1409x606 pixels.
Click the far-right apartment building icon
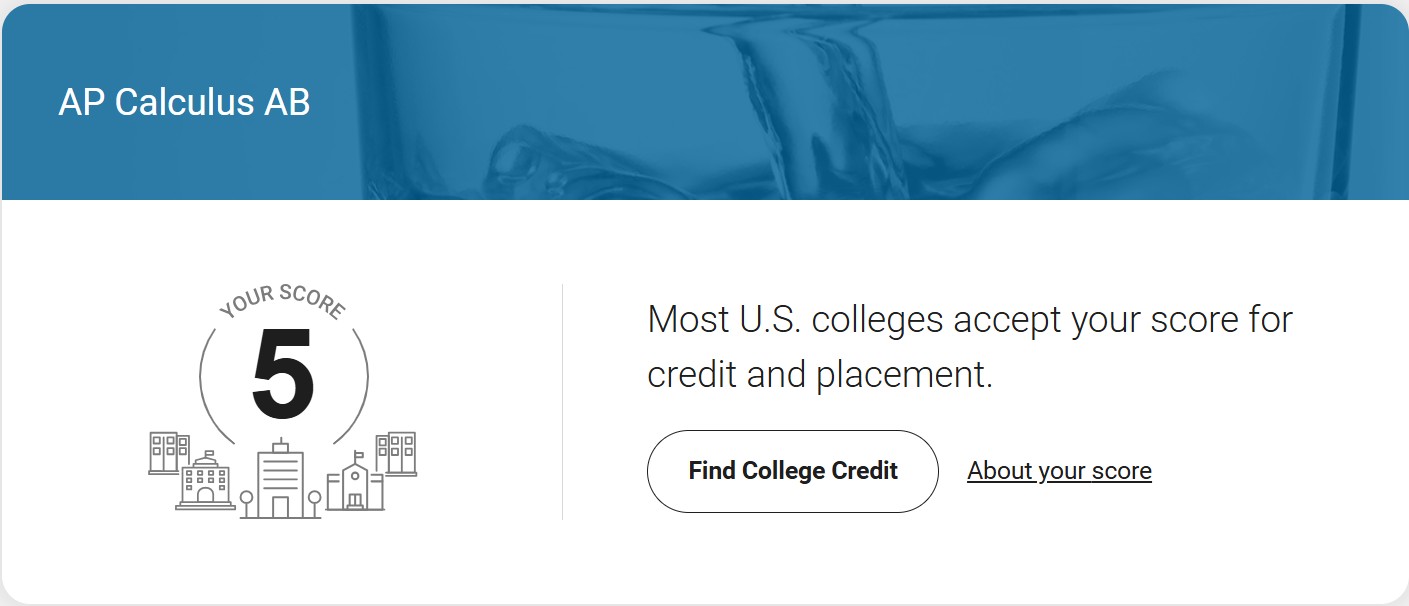click(x=398, y=453)
